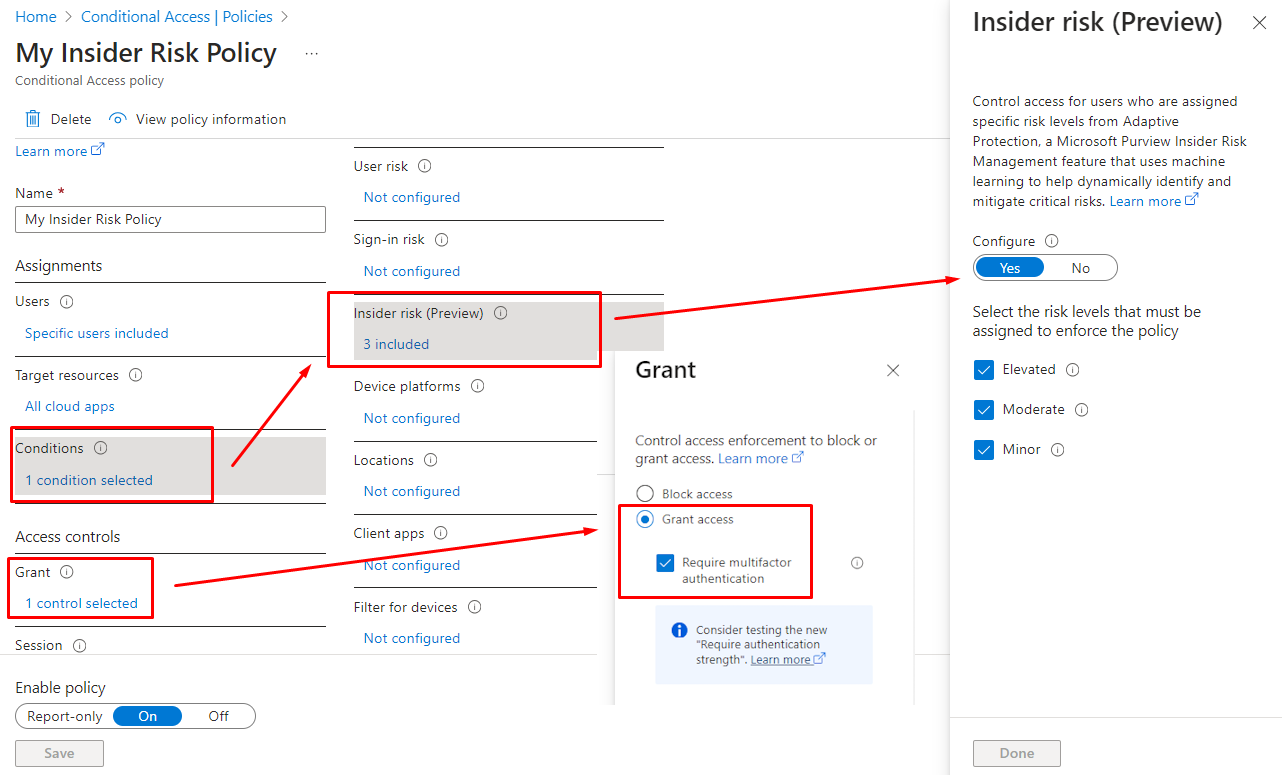The height and width of the screenshot is (775, 1282).
Task: Switch Enable policy to Report-only
Action: click(65, 716)
